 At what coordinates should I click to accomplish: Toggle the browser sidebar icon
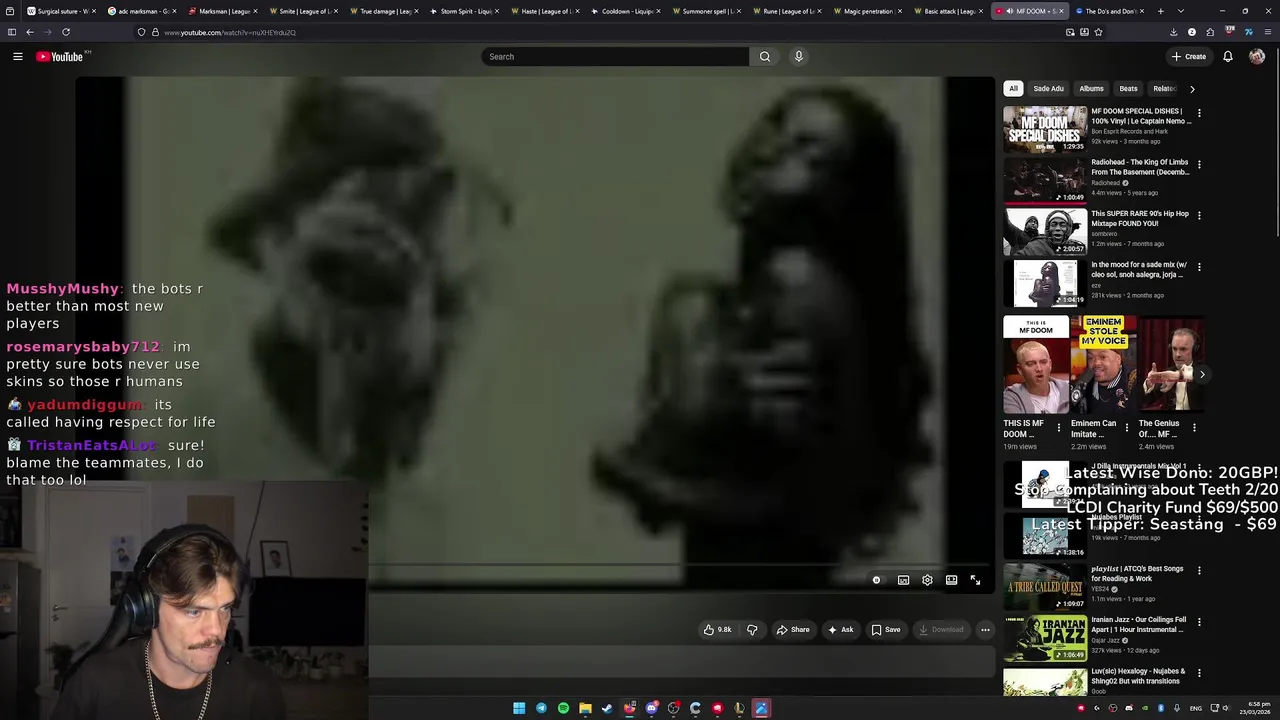pos(12,32)
